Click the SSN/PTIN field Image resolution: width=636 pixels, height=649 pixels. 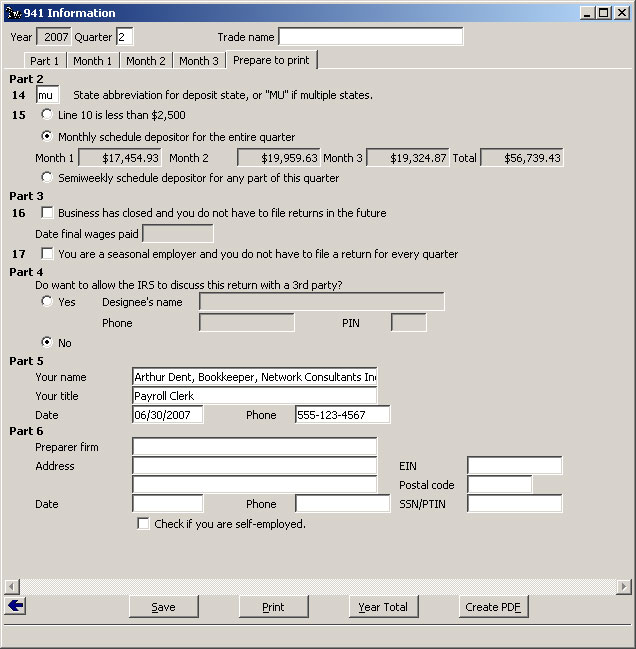click(x=514, y=504)
